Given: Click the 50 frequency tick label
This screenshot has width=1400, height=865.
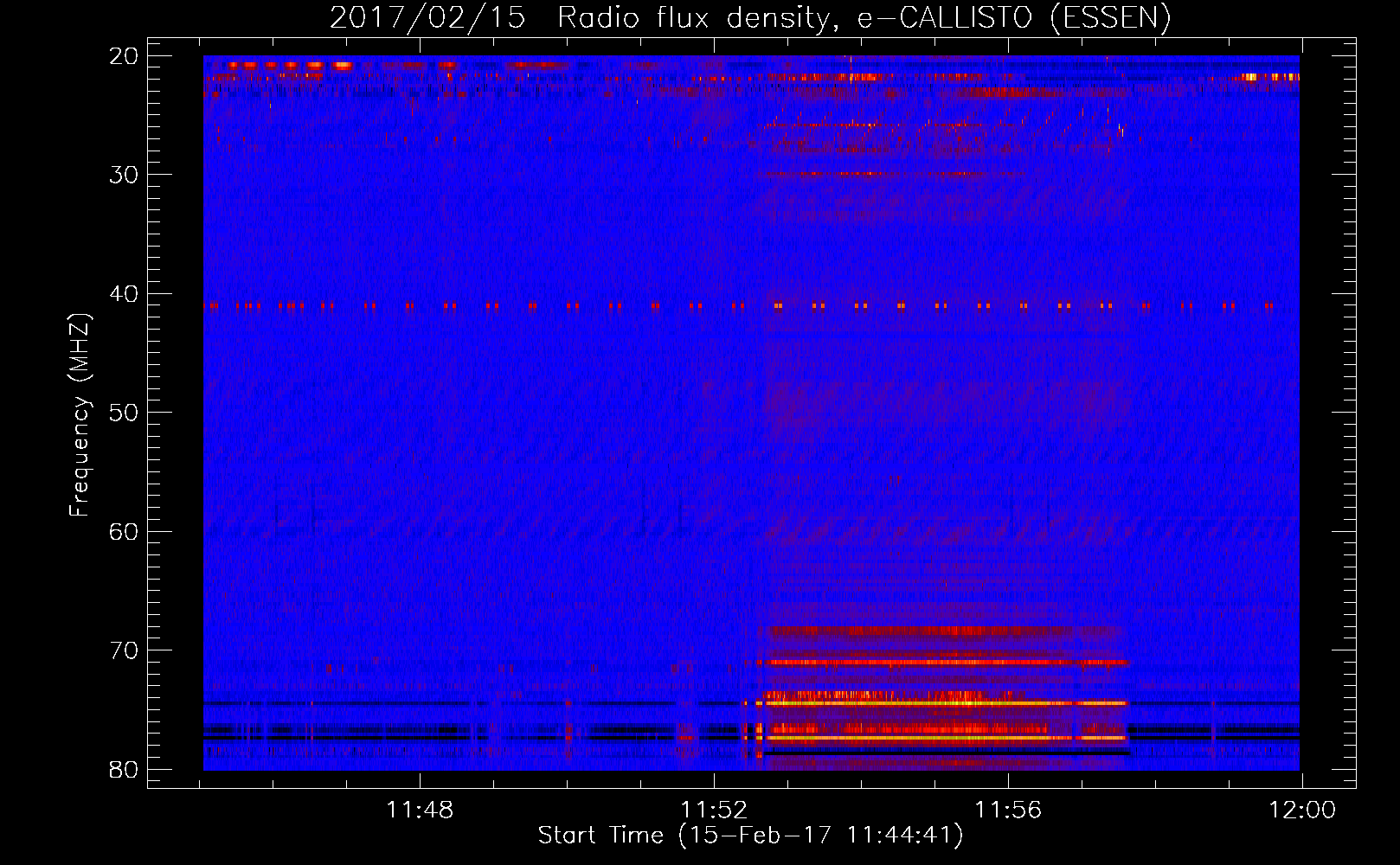Looking at the screenshot, I should pos(124,413).
